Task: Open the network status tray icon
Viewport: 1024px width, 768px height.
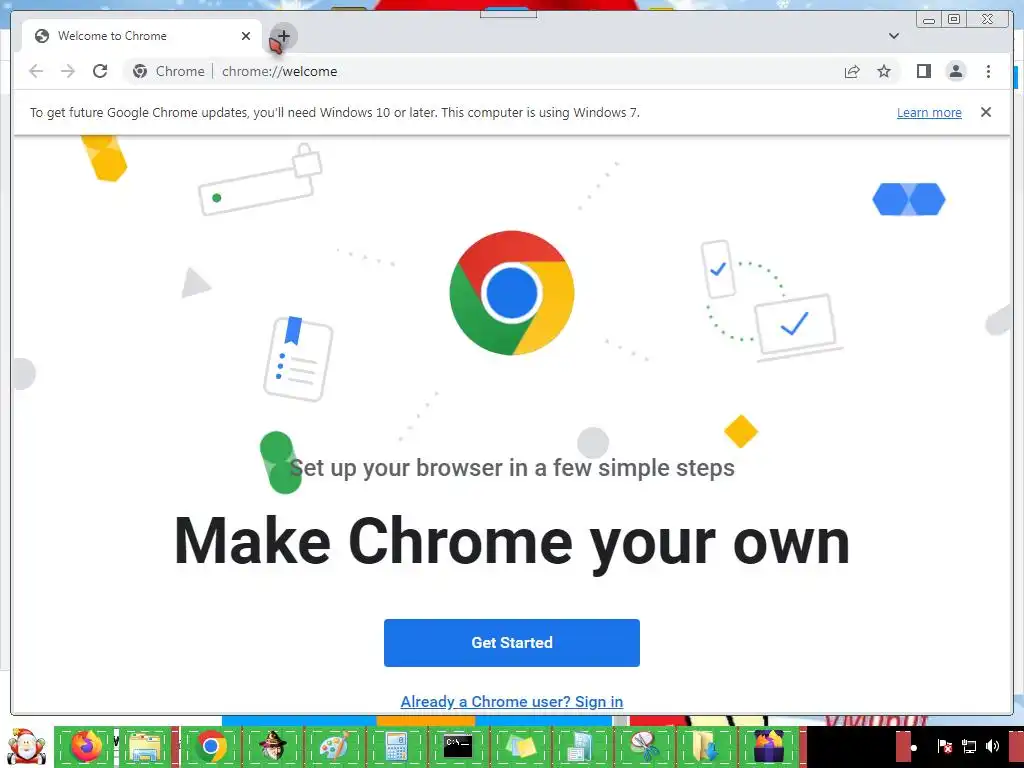Action: click(969, 746)
